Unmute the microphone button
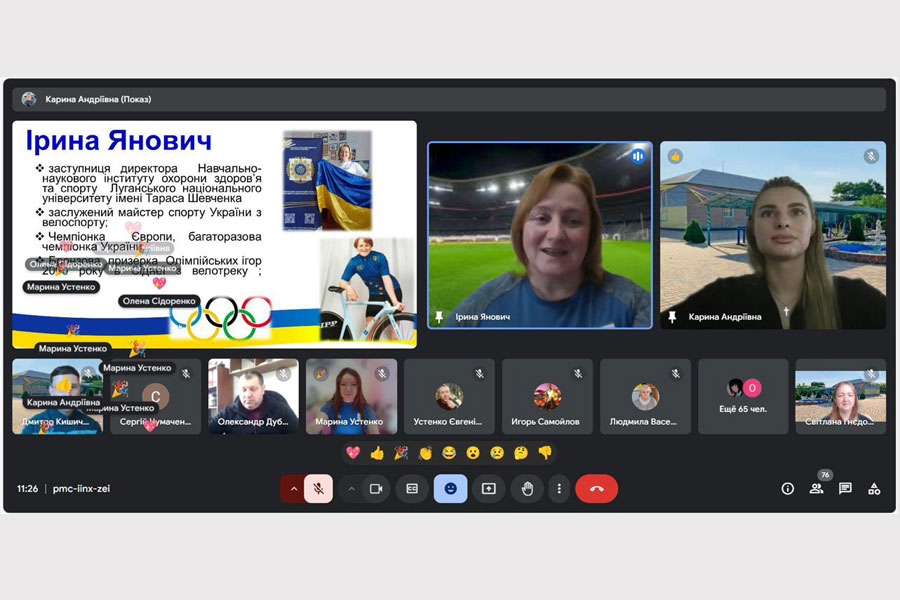 (x=318, y=489)
